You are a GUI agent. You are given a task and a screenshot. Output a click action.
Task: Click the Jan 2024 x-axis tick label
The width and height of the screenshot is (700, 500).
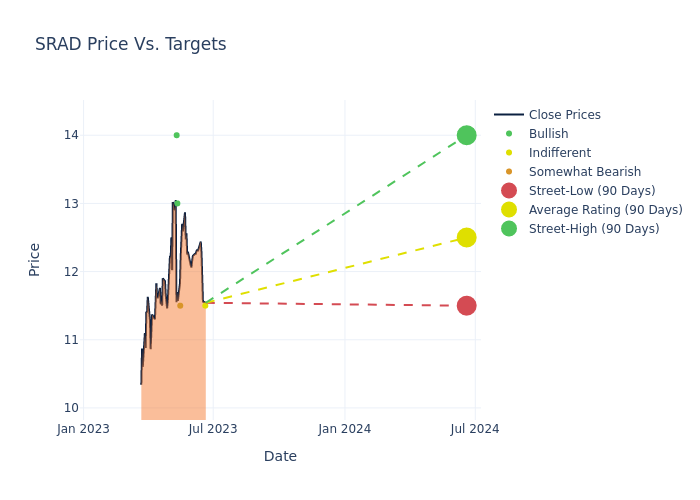coord(344,429)
